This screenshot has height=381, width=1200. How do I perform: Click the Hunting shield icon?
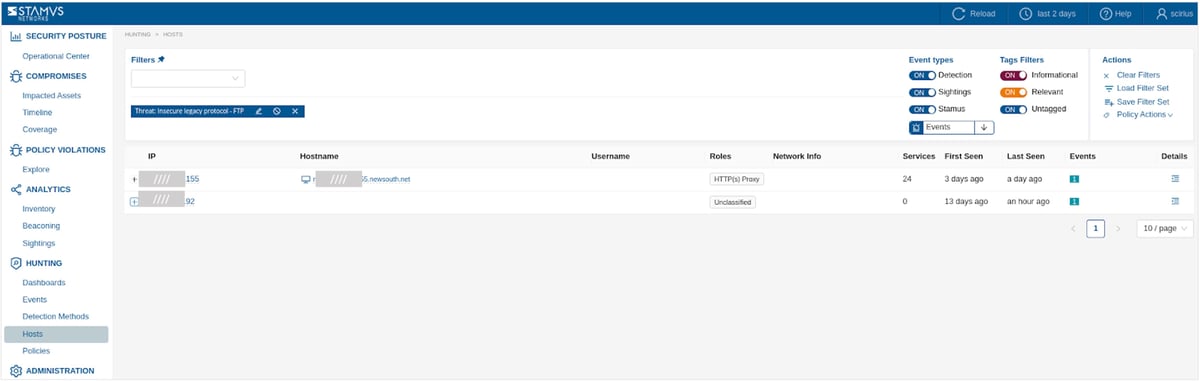pos(15,263)
